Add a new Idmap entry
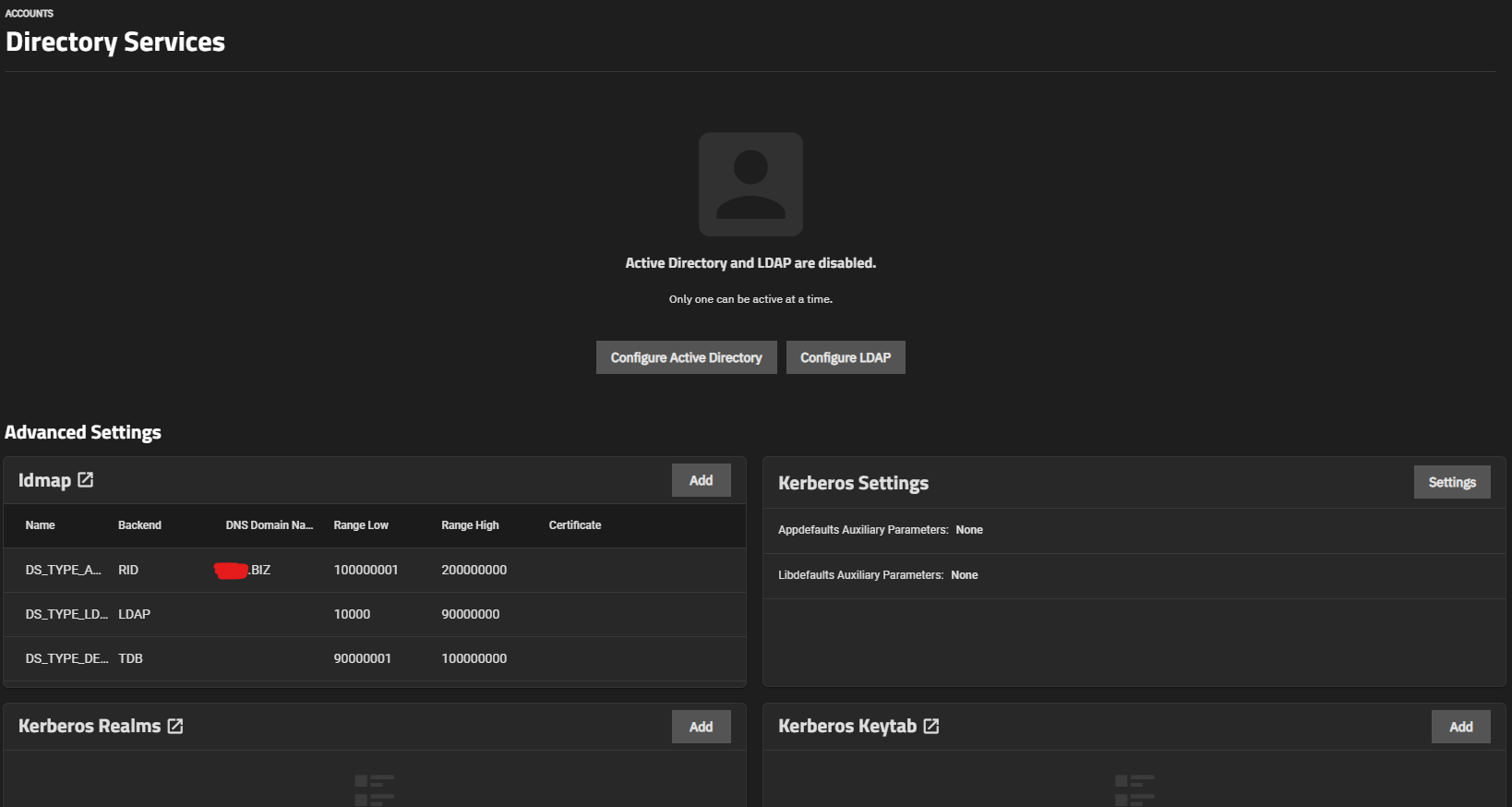This screenshot has width=1512, height=807. pos(701,480)
